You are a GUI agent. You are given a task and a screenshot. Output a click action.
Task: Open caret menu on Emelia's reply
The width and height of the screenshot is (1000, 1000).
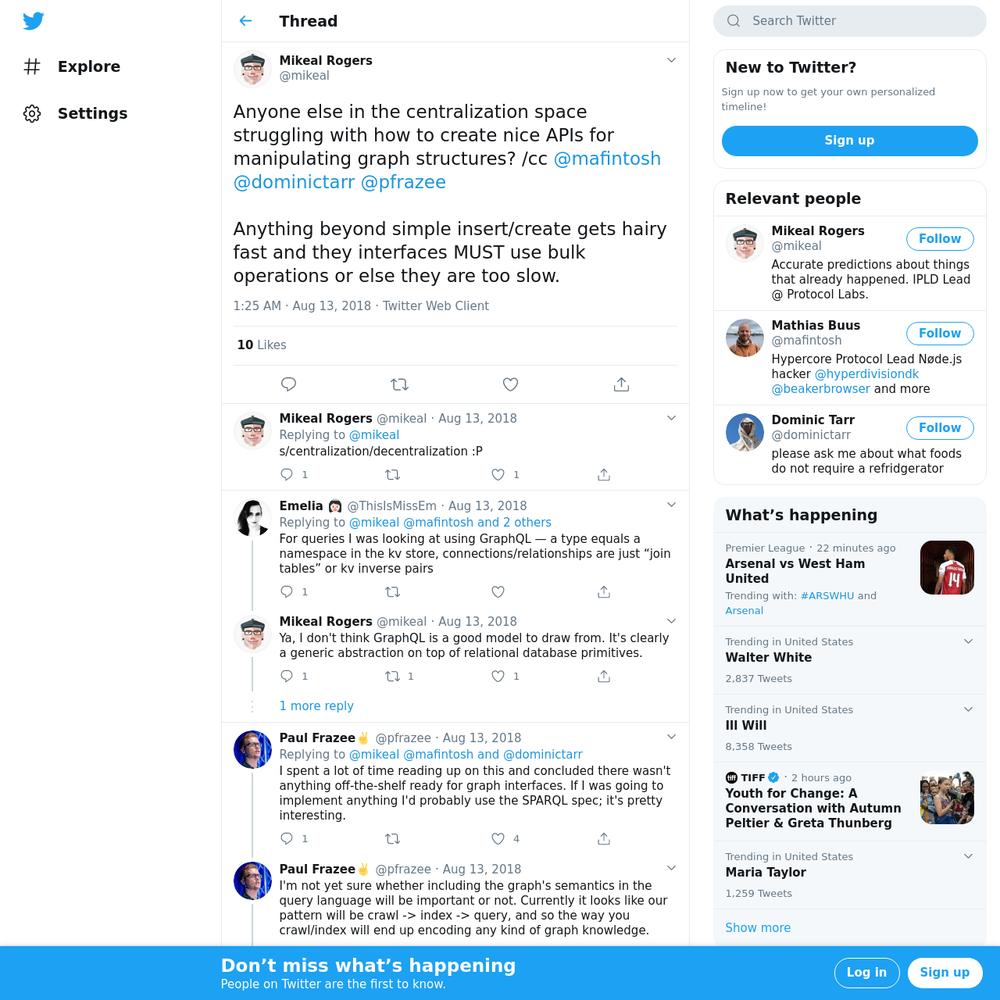click(x=671, y=505)
